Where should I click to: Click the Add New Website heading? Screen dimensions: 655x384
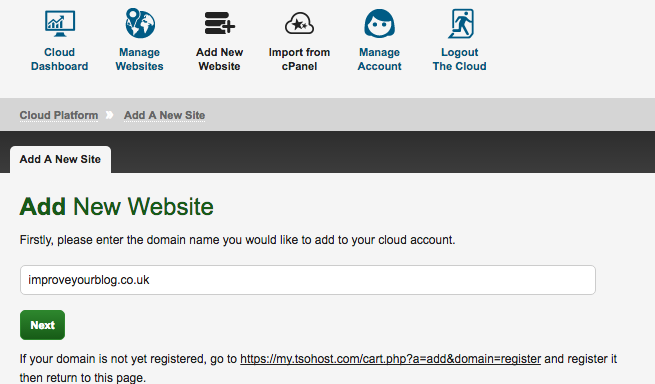pyautogui.click(x=117, y=206)
